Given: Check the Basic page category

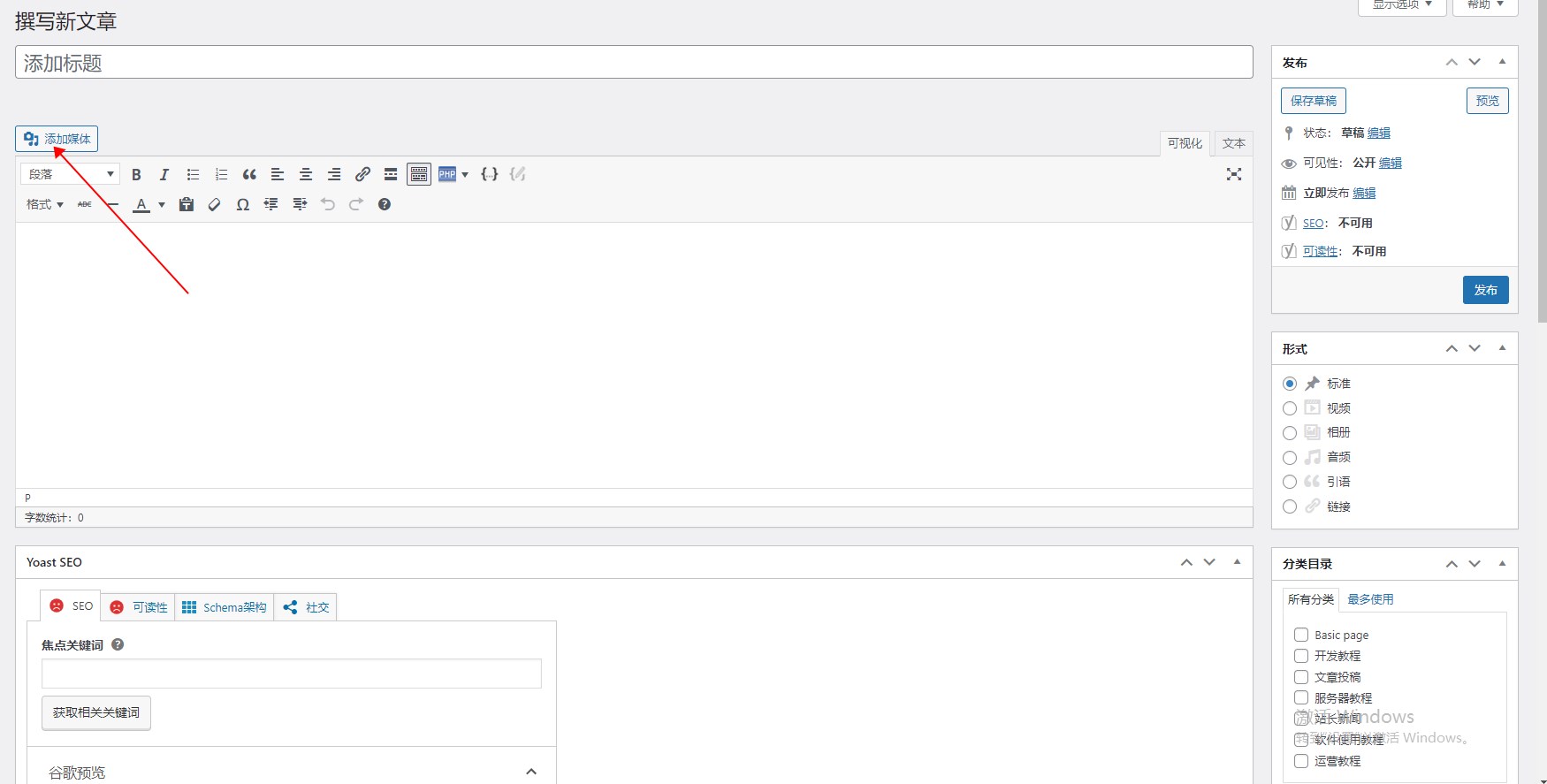Looking at the screenshot, I should click(1301, 635).
